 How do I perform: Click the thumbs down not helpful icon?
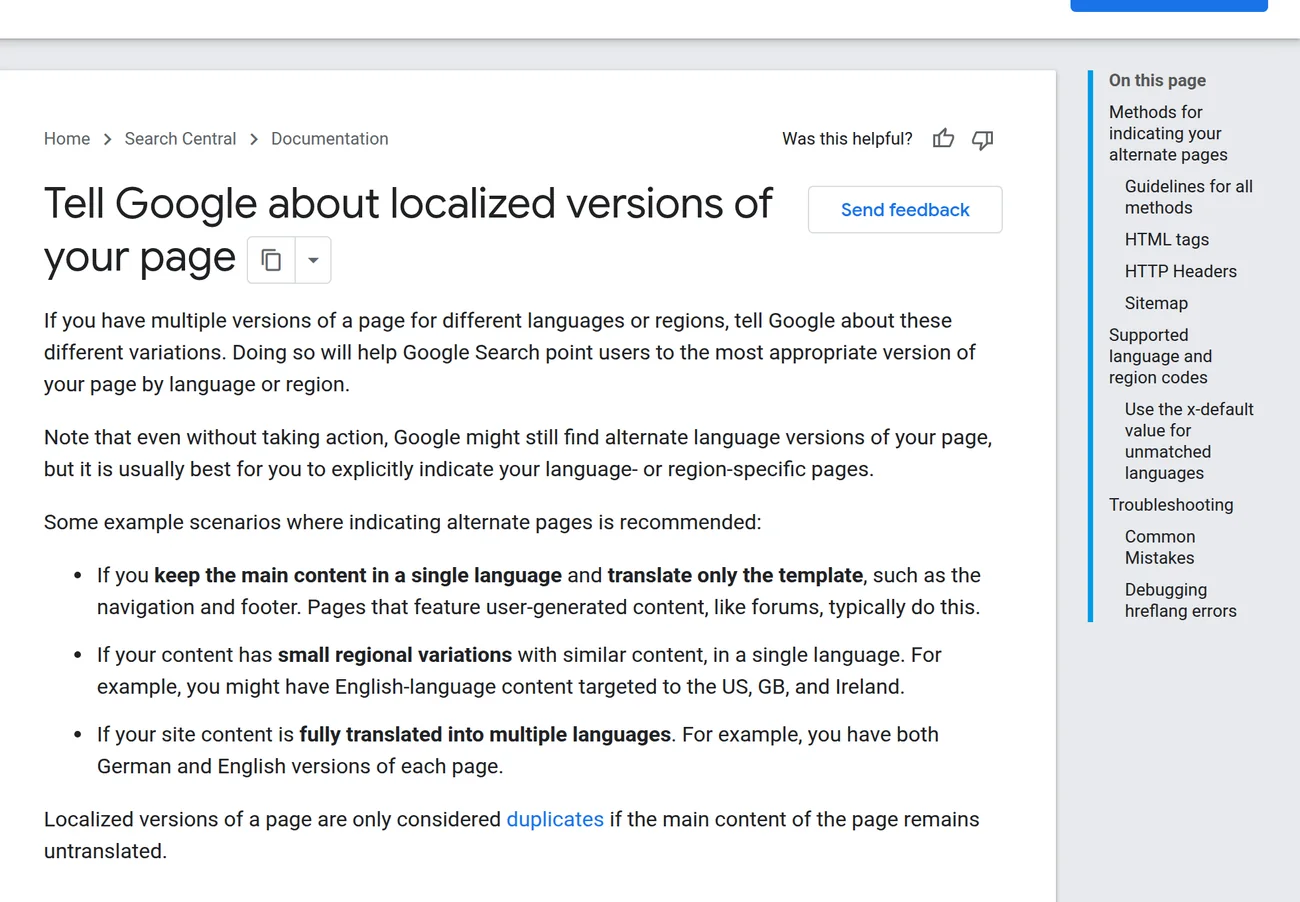[983, 139]
